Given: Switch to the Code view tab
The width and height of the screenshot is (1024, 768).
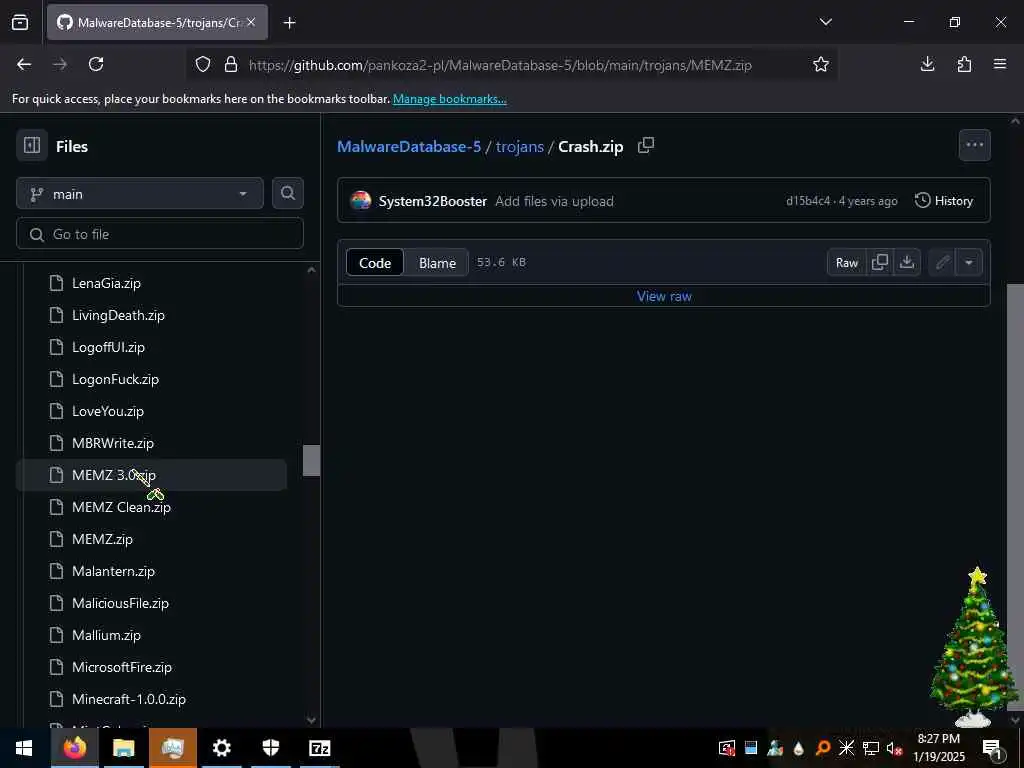Looking at the screenshot, I should click(375, 263).
